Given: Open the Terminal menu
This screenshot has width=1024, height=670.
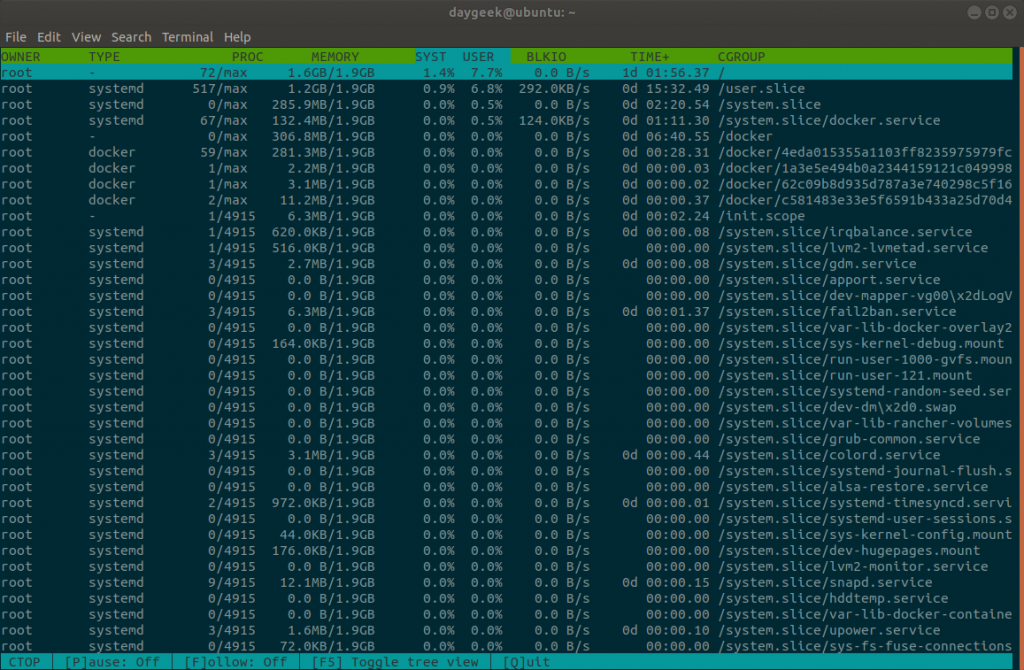Looking at the screenshot, I should [187, 37].
